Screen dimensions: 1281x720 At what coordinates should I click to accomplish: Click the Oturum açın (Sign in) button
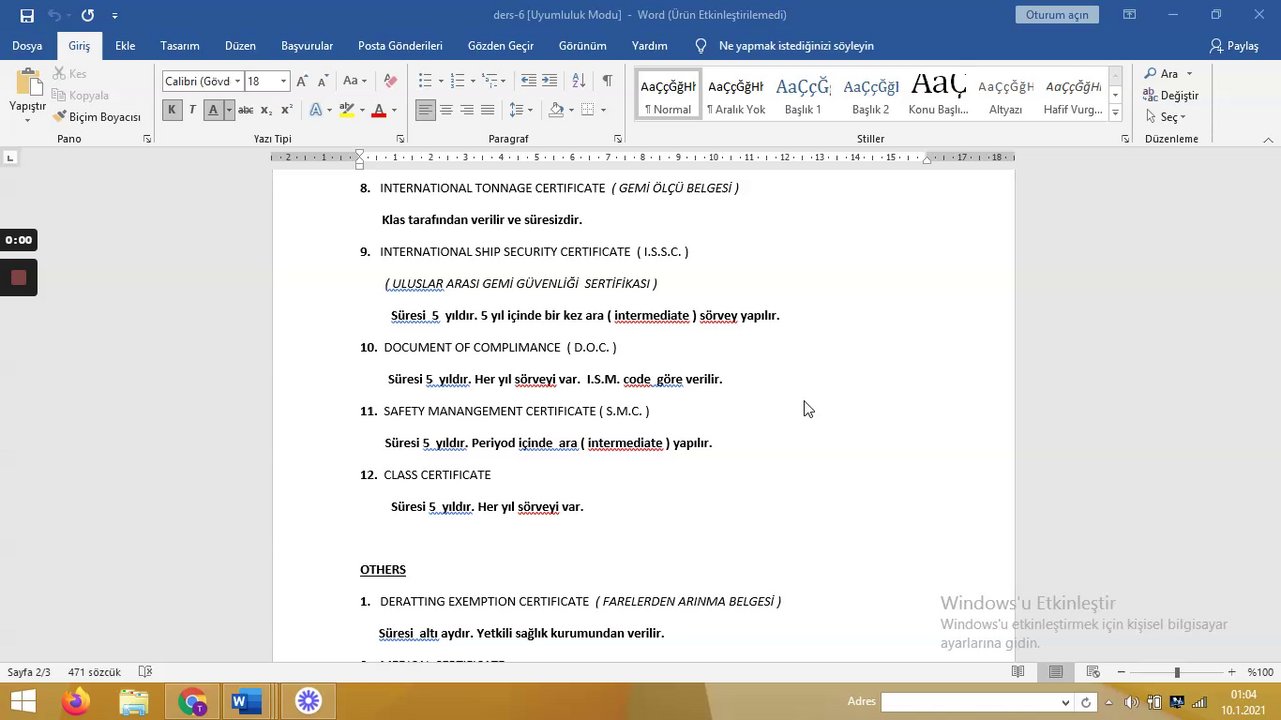[x=1057, y=15]
